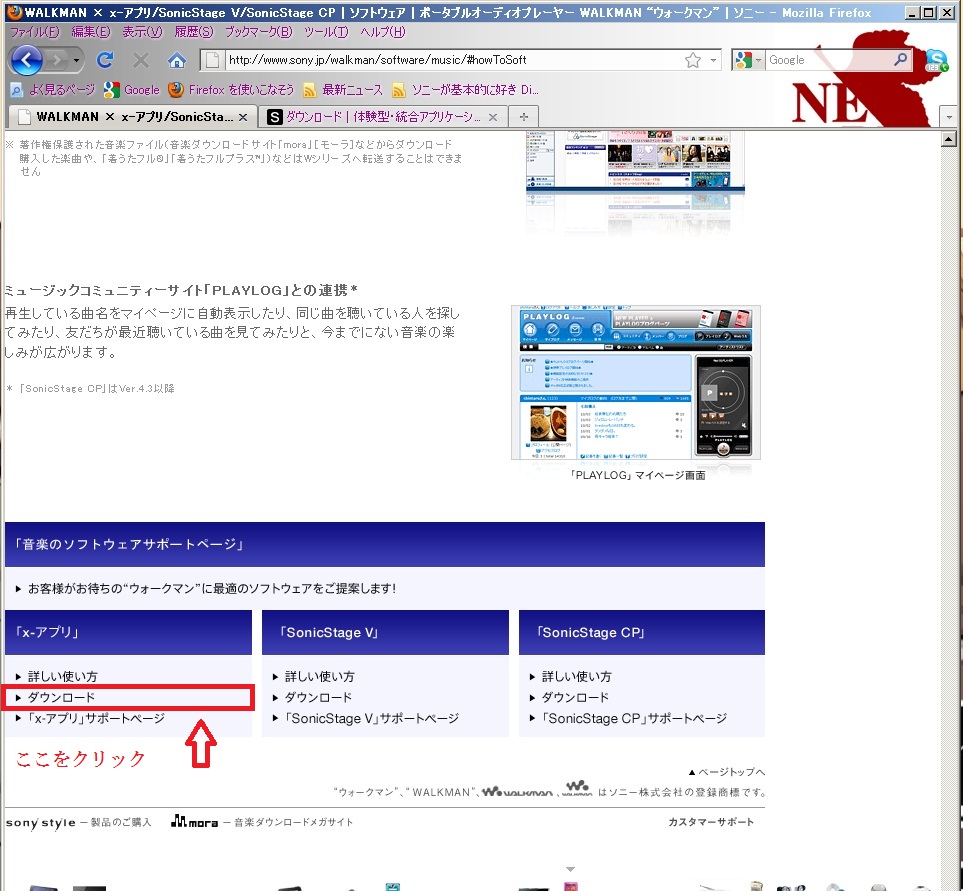Close the WALKMAN × x-アプリ tab
This screenshot has height=891, width=963.
[x=243, y=117]
